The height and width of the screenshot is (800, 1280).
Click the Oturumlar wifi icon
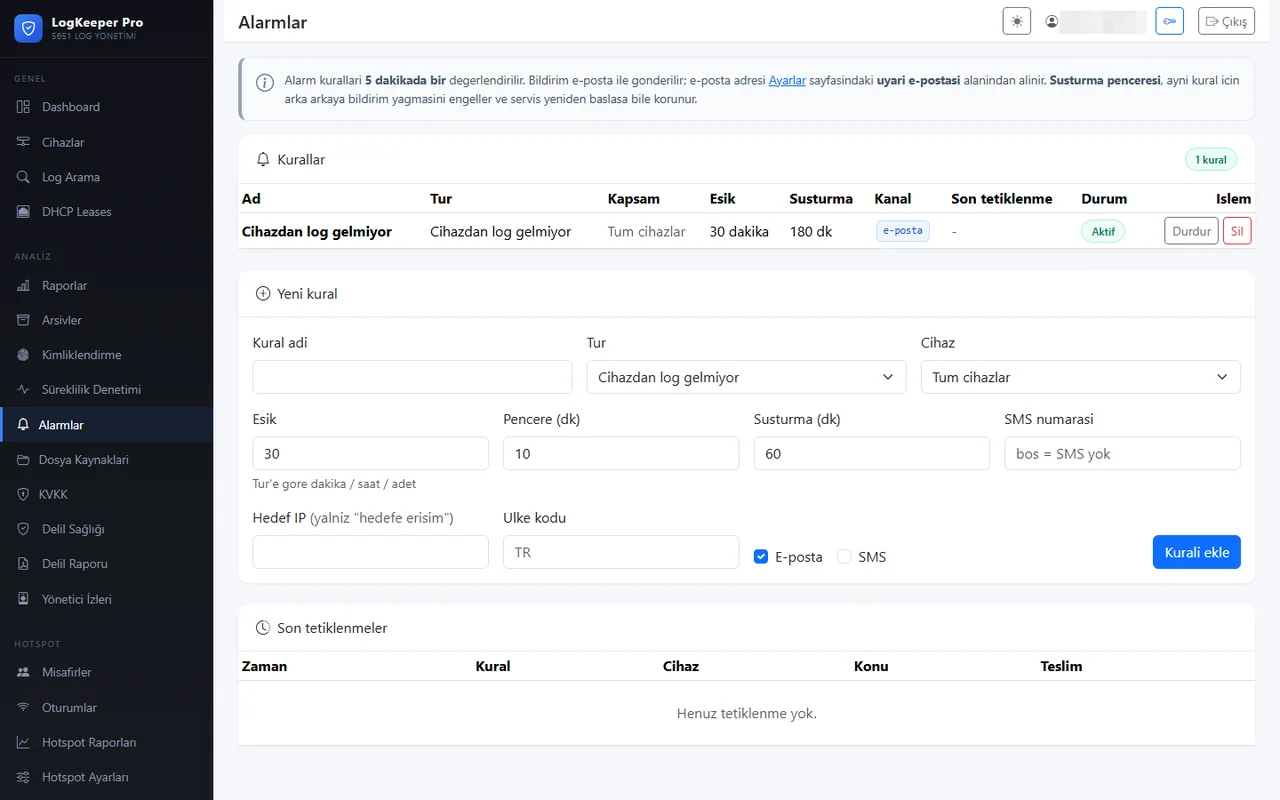tap(23, 708)
